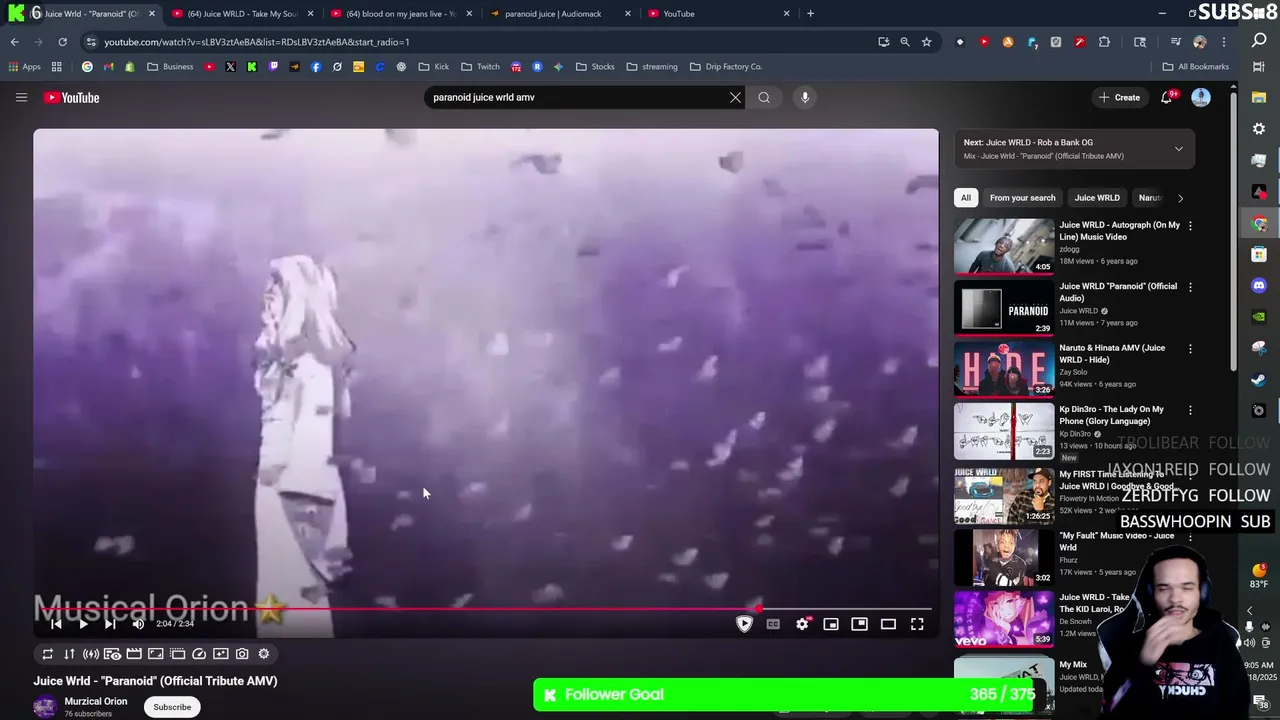The width and height of the screenshot is (1280, 720).
Task: Toggle the loop button below the video
Action: [x=47, y=654]
